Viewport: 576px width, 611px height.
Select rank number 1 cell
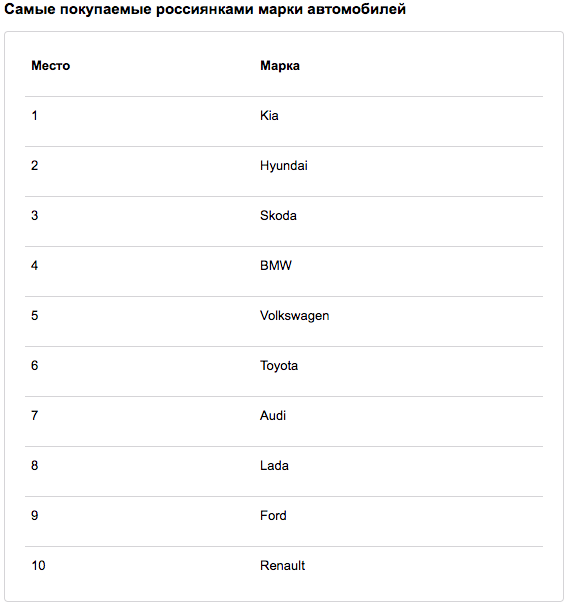tap(35, 115)
